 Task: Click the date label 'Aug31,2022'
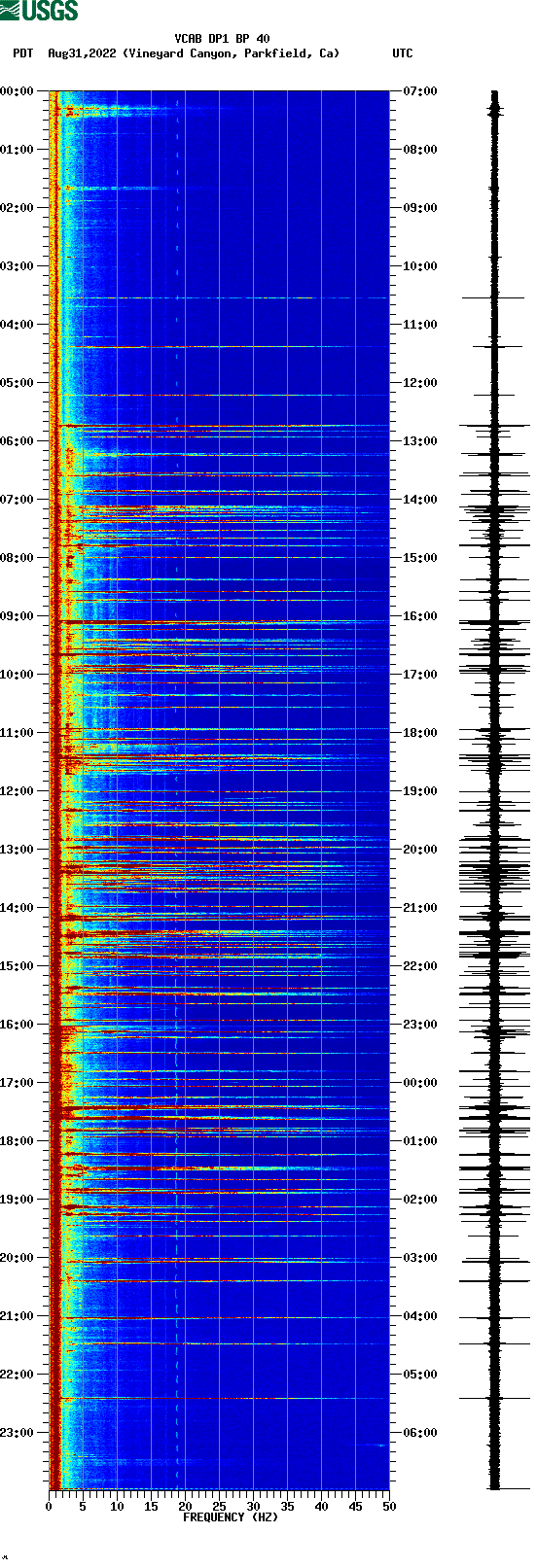click(84, 53)
